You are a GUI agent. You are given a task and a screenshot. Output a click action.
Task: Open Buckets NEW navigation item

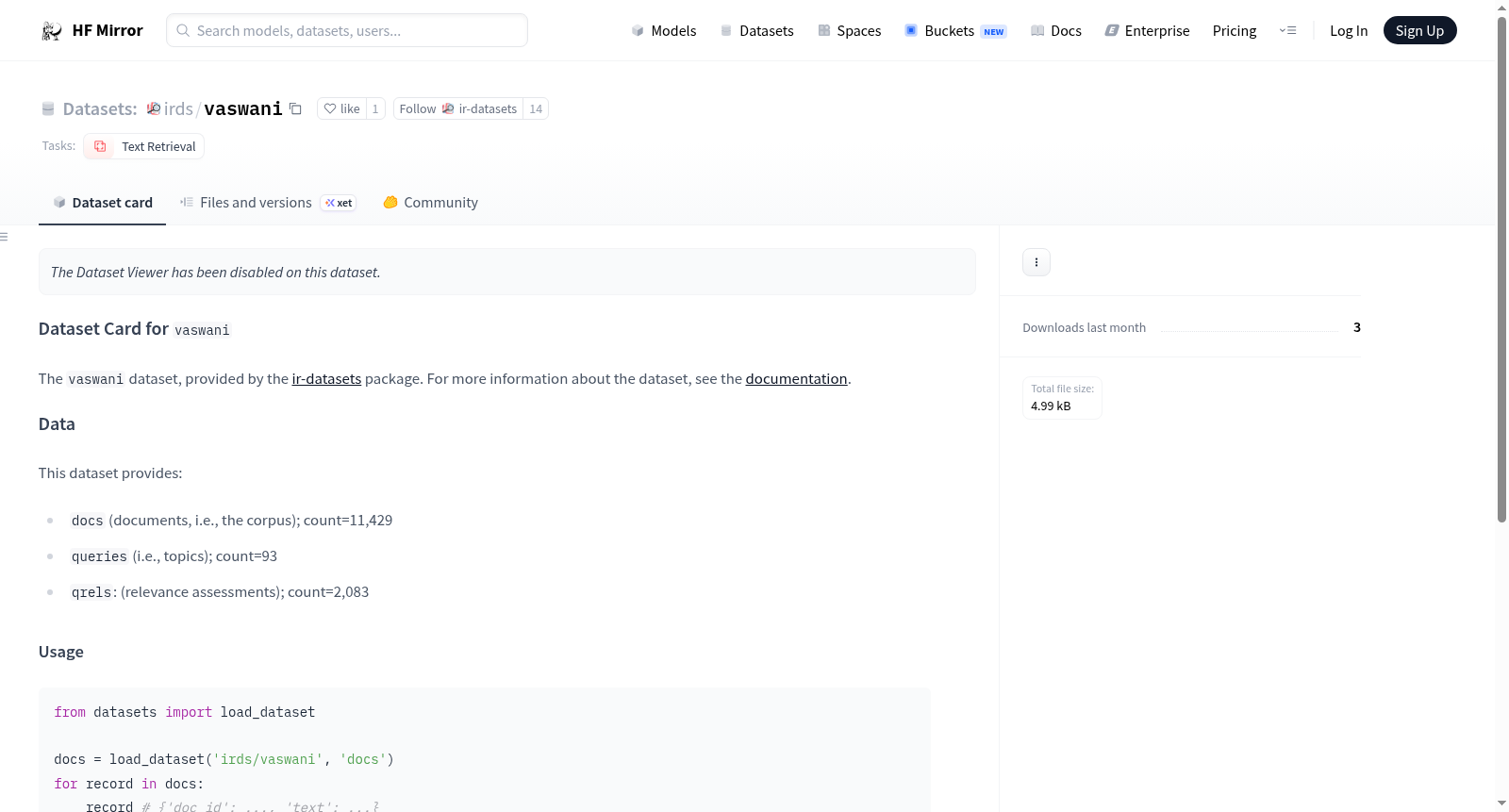point(955,31)
